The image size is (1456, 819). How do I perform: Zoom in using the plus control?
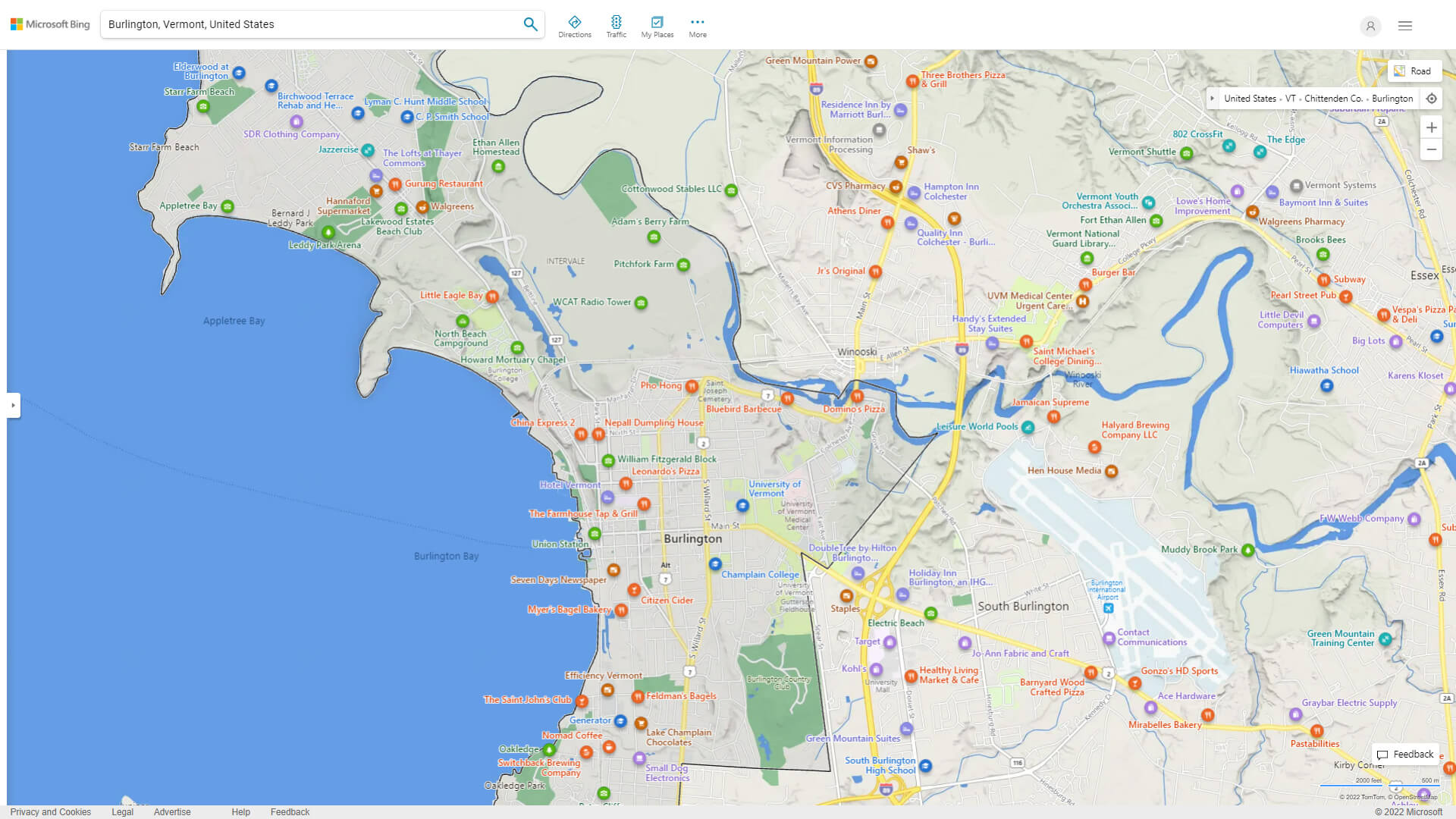[x=1432, y=127]
